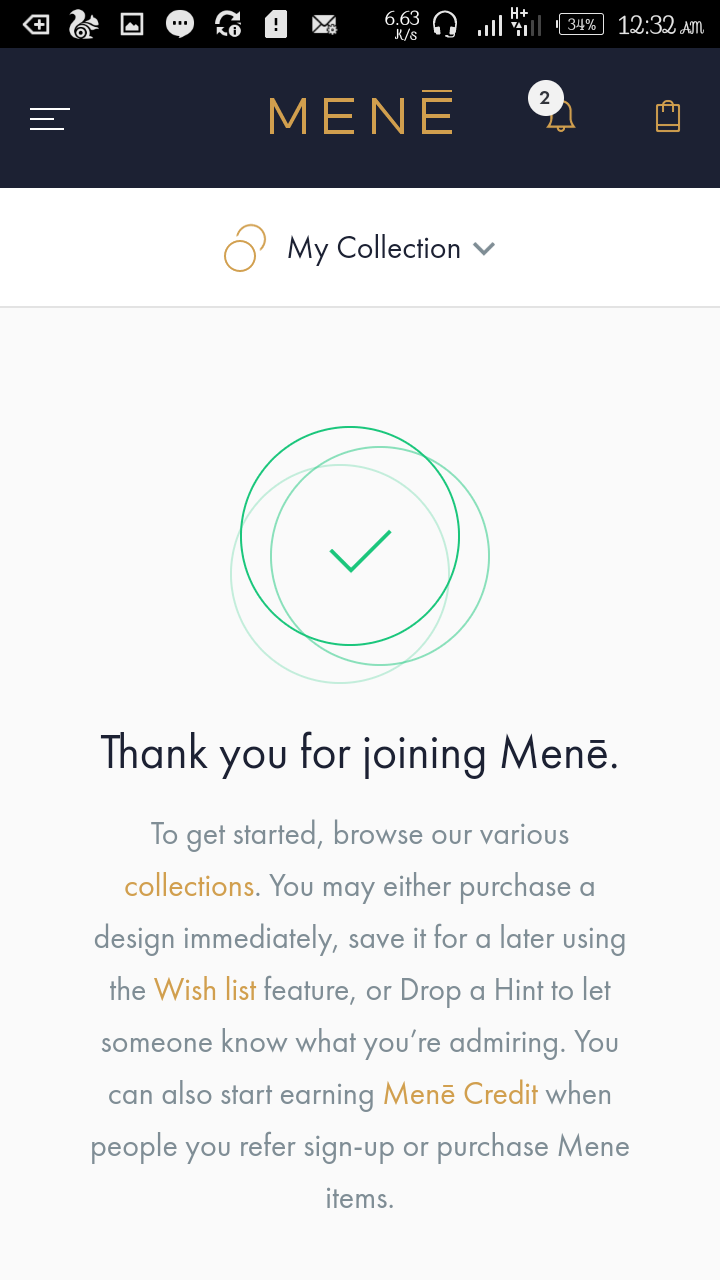
Task: Tap the 34% battery indicator
Action: (x=581, y=24)
